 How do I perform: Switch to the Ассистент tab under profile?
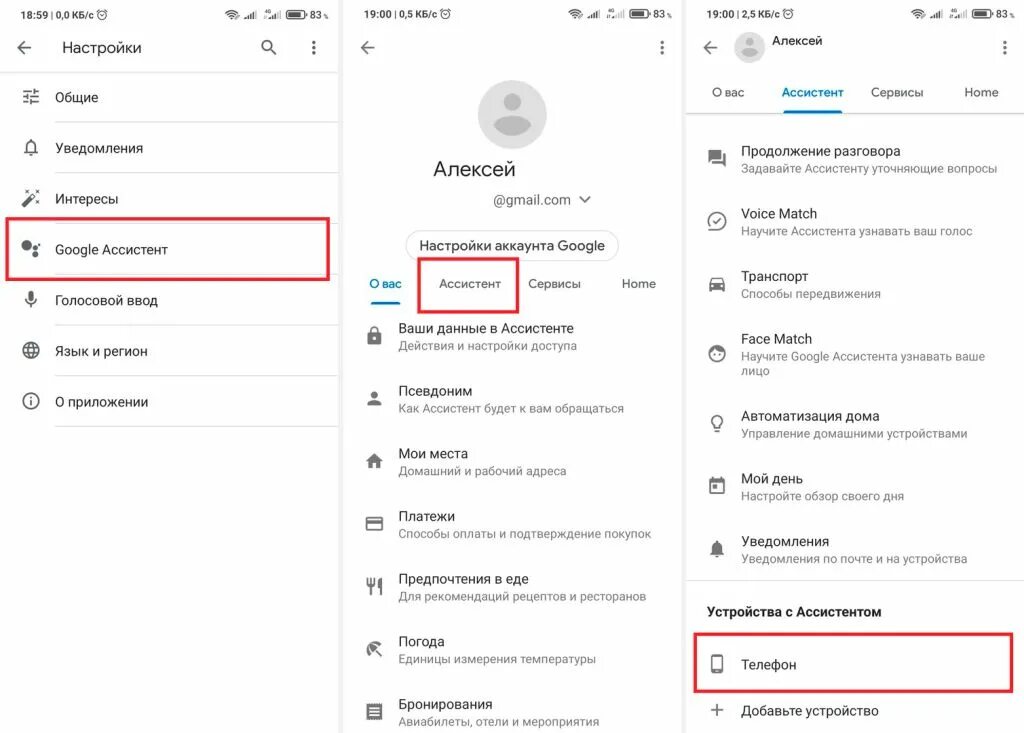point(470,284)
